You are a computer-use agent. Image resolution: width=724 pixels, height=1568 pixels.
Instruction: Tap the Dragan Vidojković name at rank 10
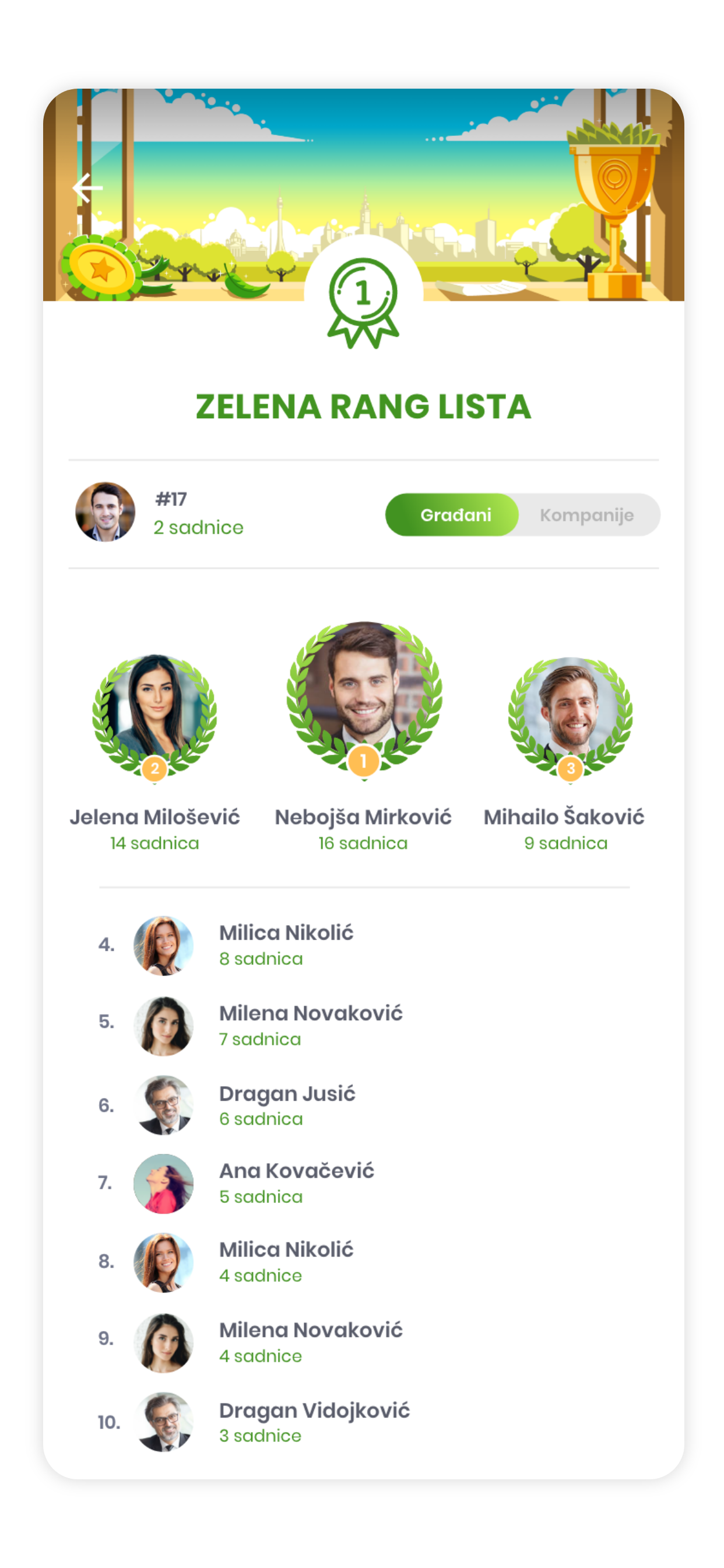tap(315, 1410)
